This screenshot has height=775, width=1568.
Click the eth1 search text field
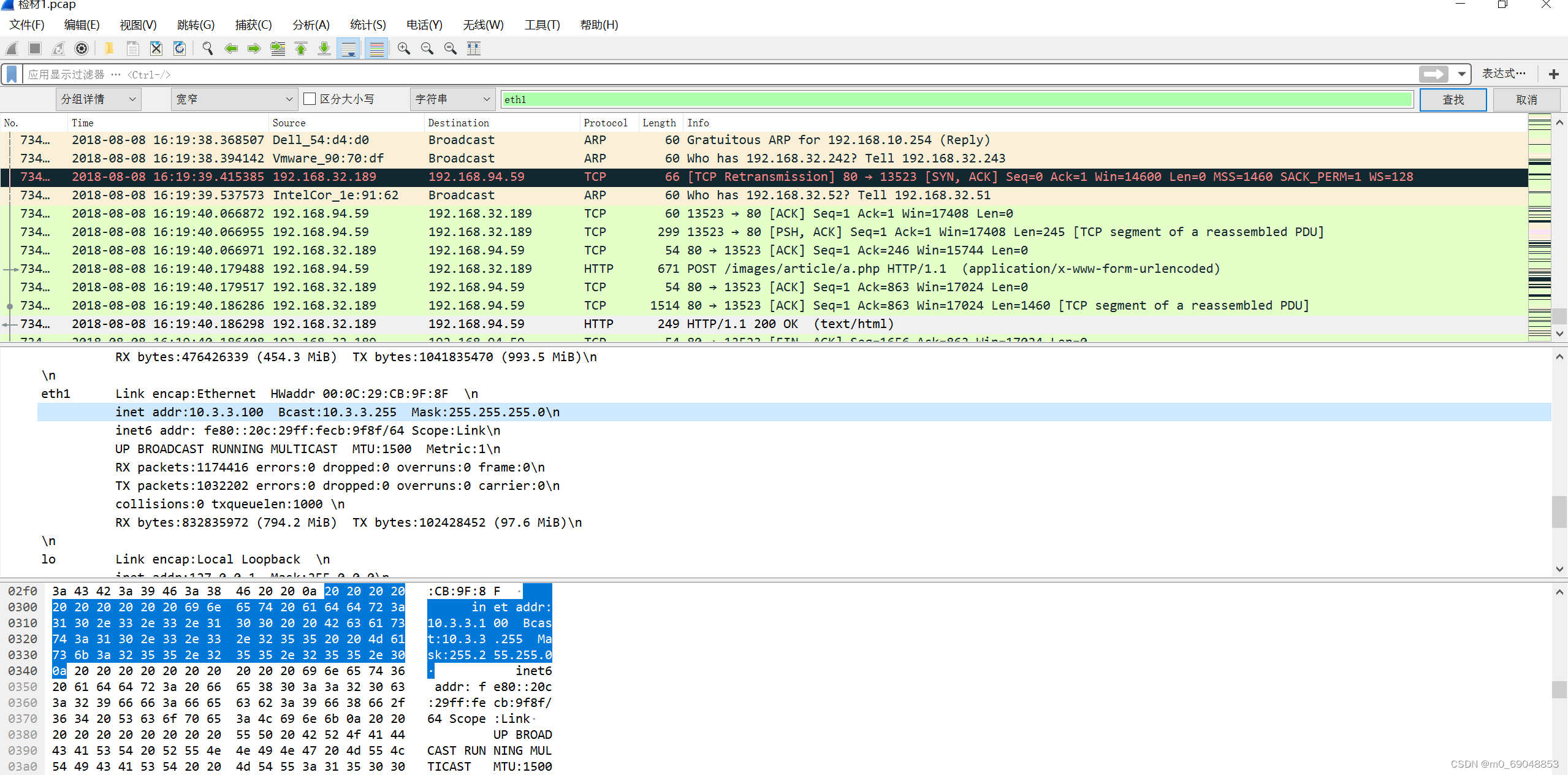[x=957, y=99]
